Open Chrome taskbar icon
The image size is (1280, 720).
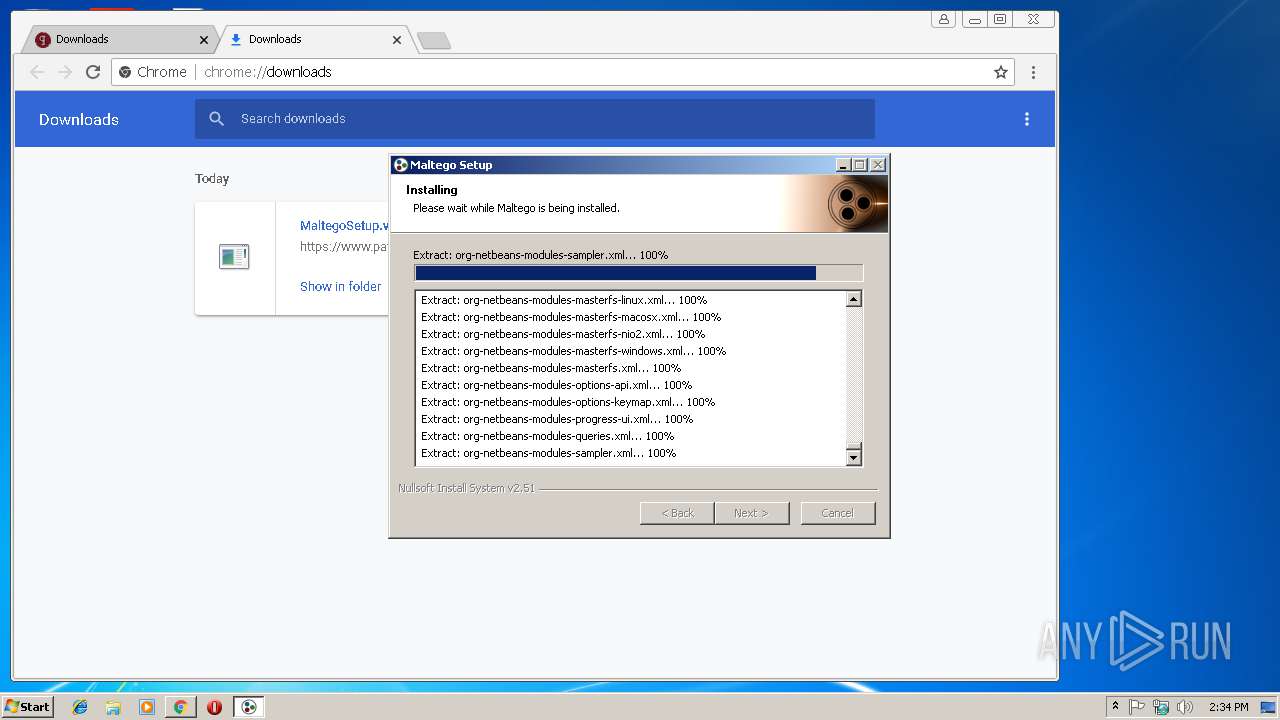click(180, 707)
